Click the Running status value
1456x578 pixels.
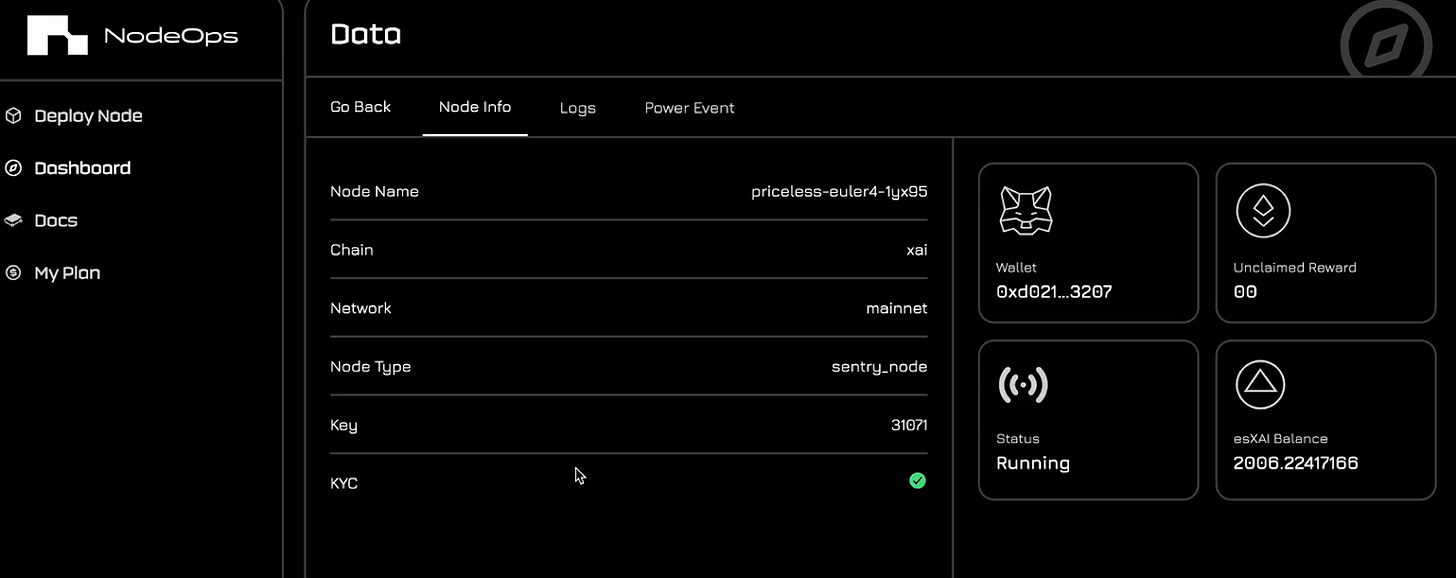[1033, 464]
